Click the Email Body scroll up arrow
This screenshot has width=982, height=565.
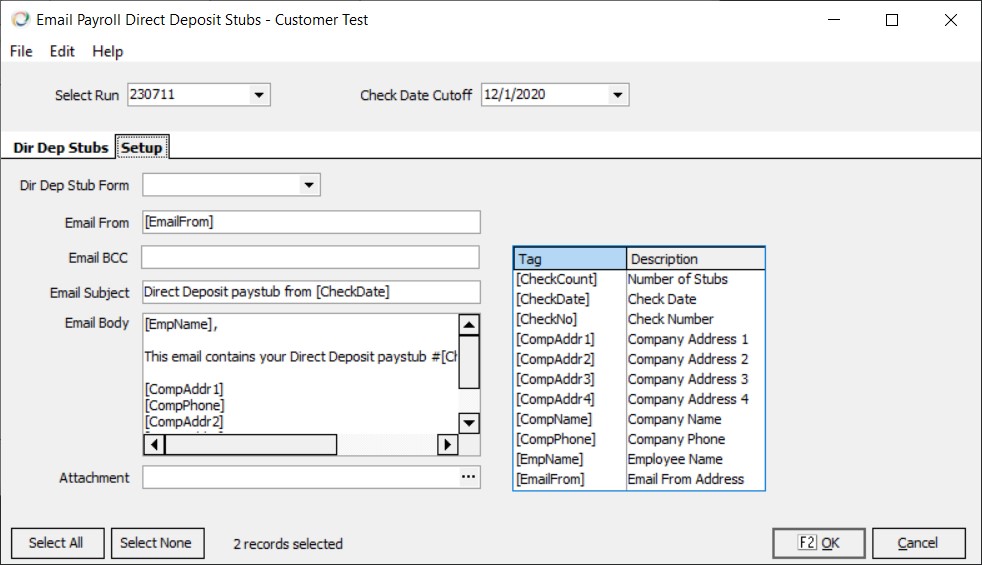(x=469, y=325)
